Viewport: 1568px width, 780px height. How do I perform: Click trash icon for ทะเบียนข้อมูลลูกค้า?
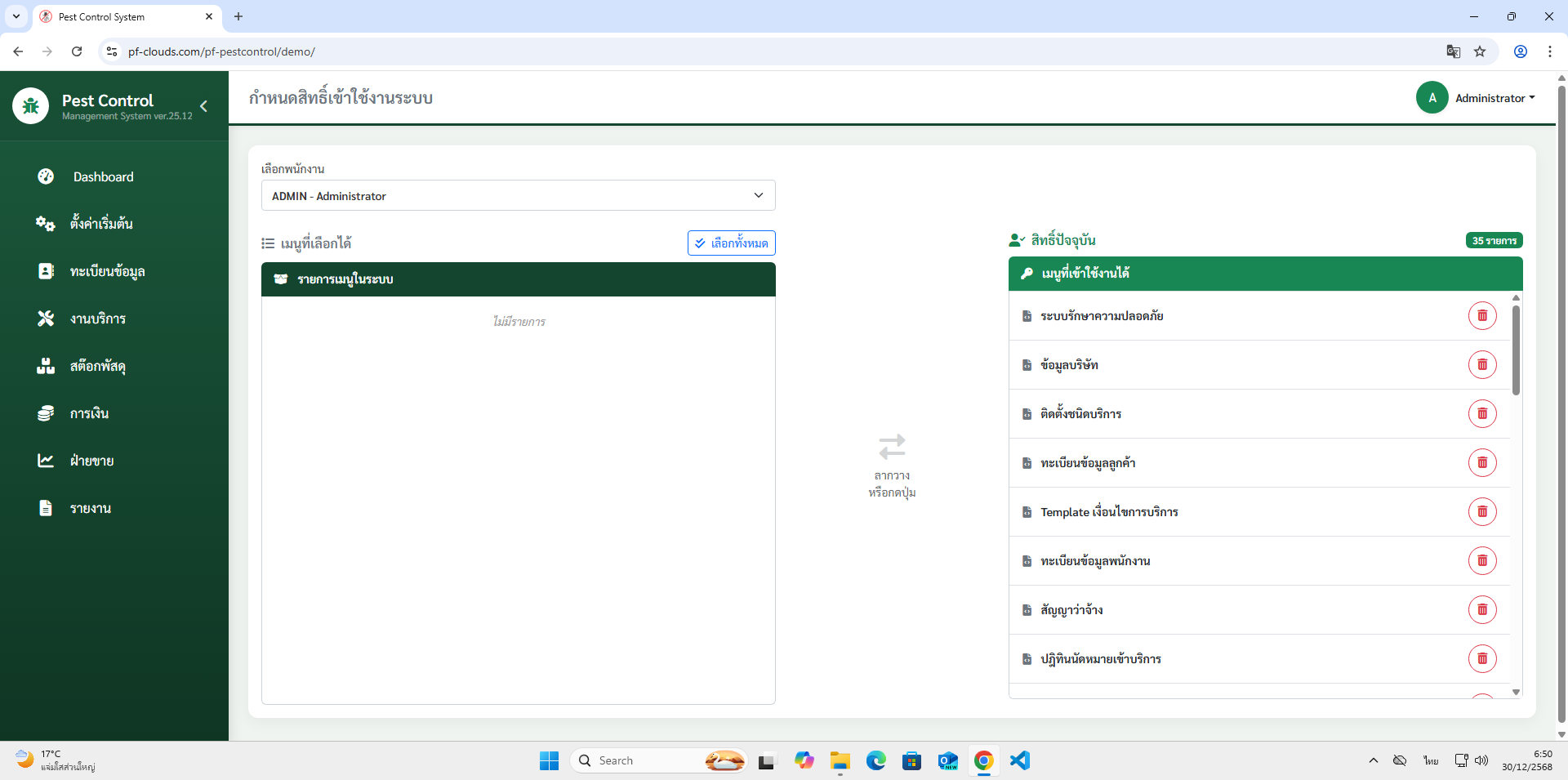pos(1481,463)
